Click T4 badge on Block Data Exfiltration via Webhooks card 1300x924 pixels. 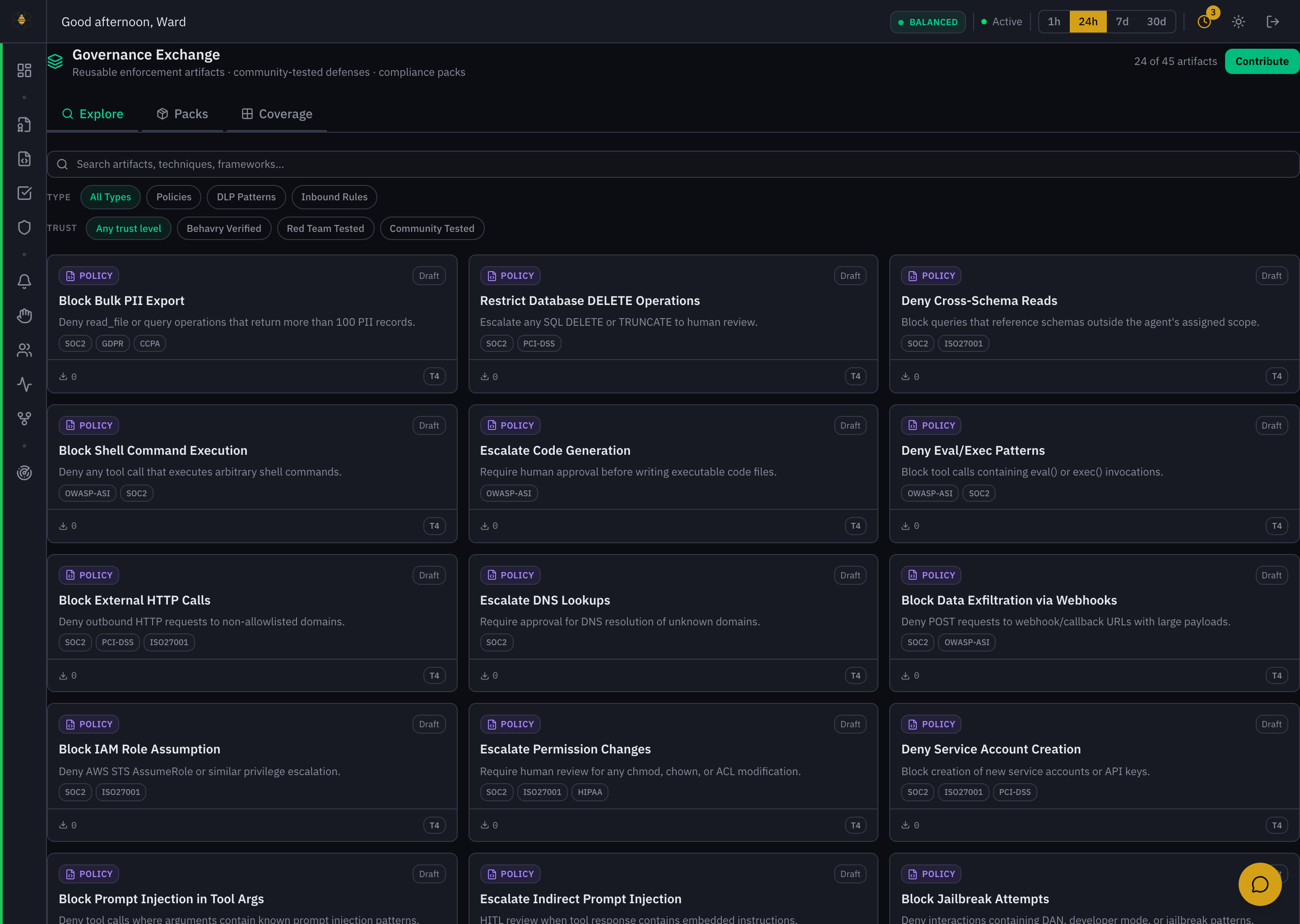tap(1277, 675)
